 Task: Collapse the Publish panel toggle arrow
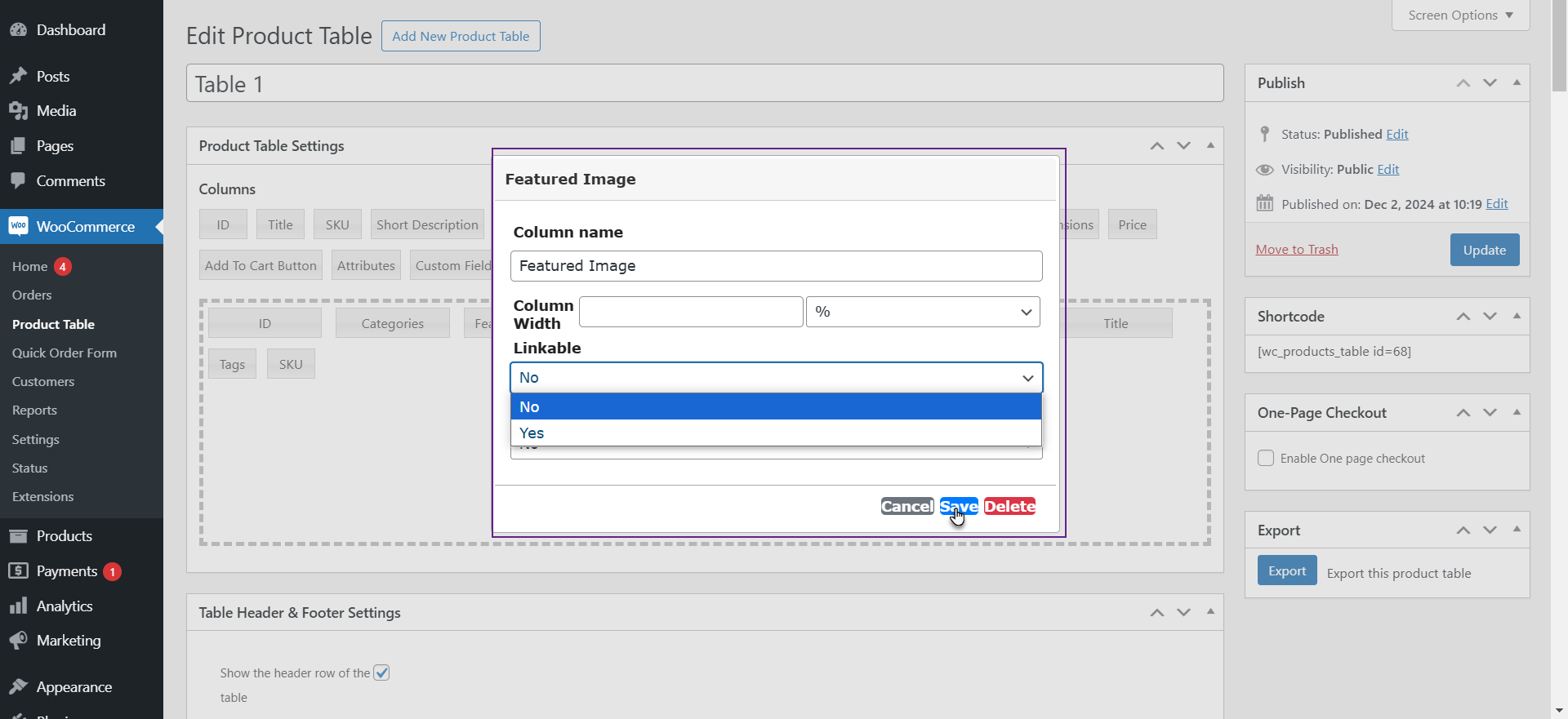pyautogui.click(x=1517, y=83)
